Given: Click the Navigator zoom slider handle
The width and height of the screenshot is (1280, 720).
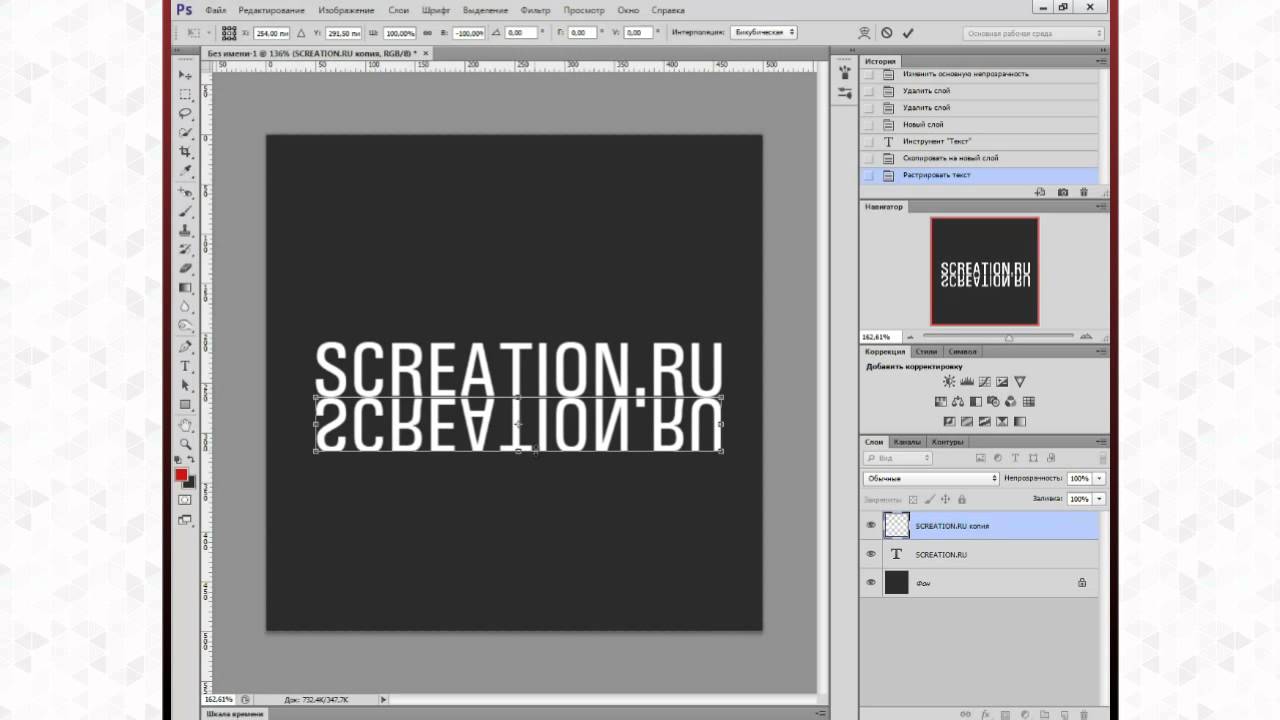Looking at the screenshot, I should (x=1008, y=337).
